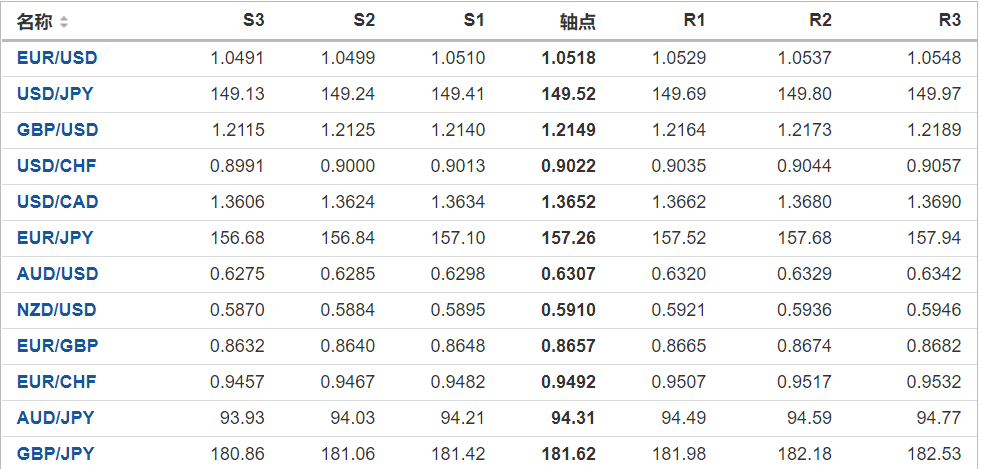Open the USD/JPY currency pair link
Image resolution: width=981 pixels, height=469 pixels.
coord(56,94)
